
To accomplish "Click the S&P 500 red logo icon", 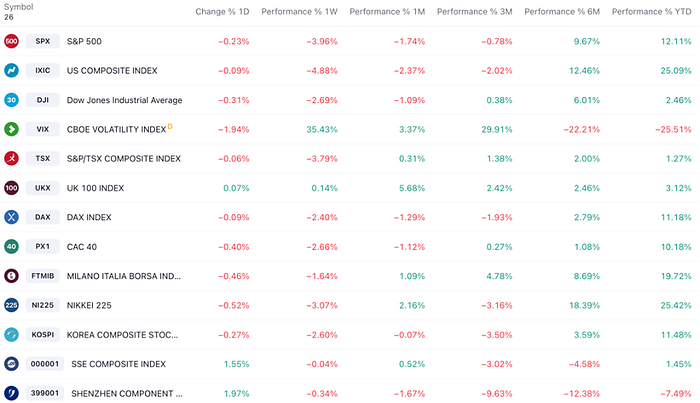I will coord(11,41).
